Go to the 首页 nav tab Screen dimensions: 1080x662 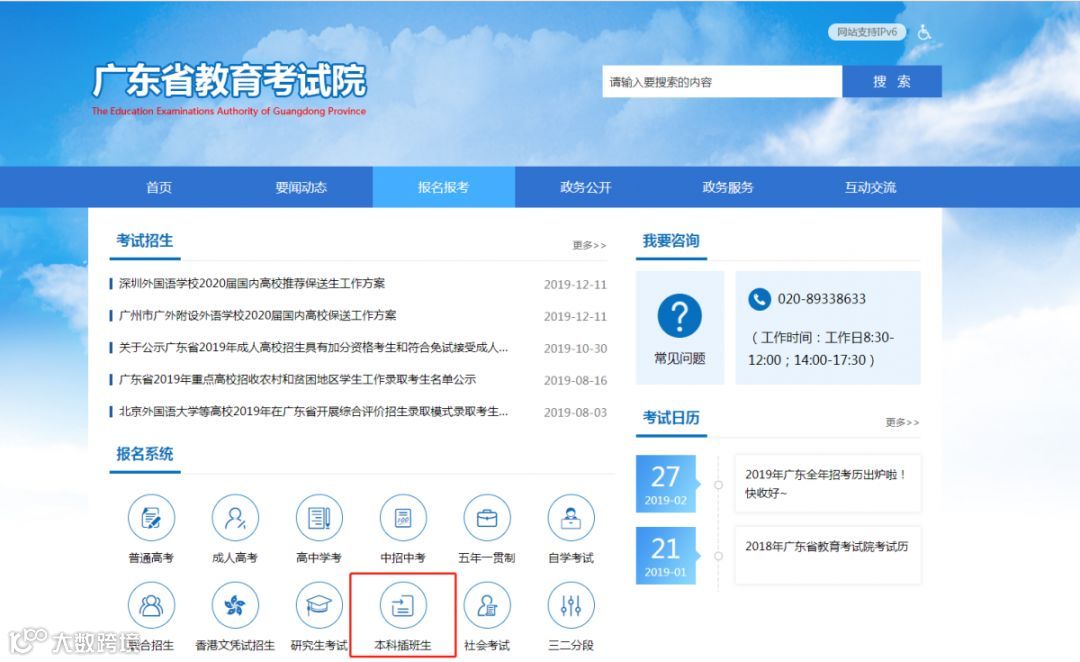click(159, 187)
